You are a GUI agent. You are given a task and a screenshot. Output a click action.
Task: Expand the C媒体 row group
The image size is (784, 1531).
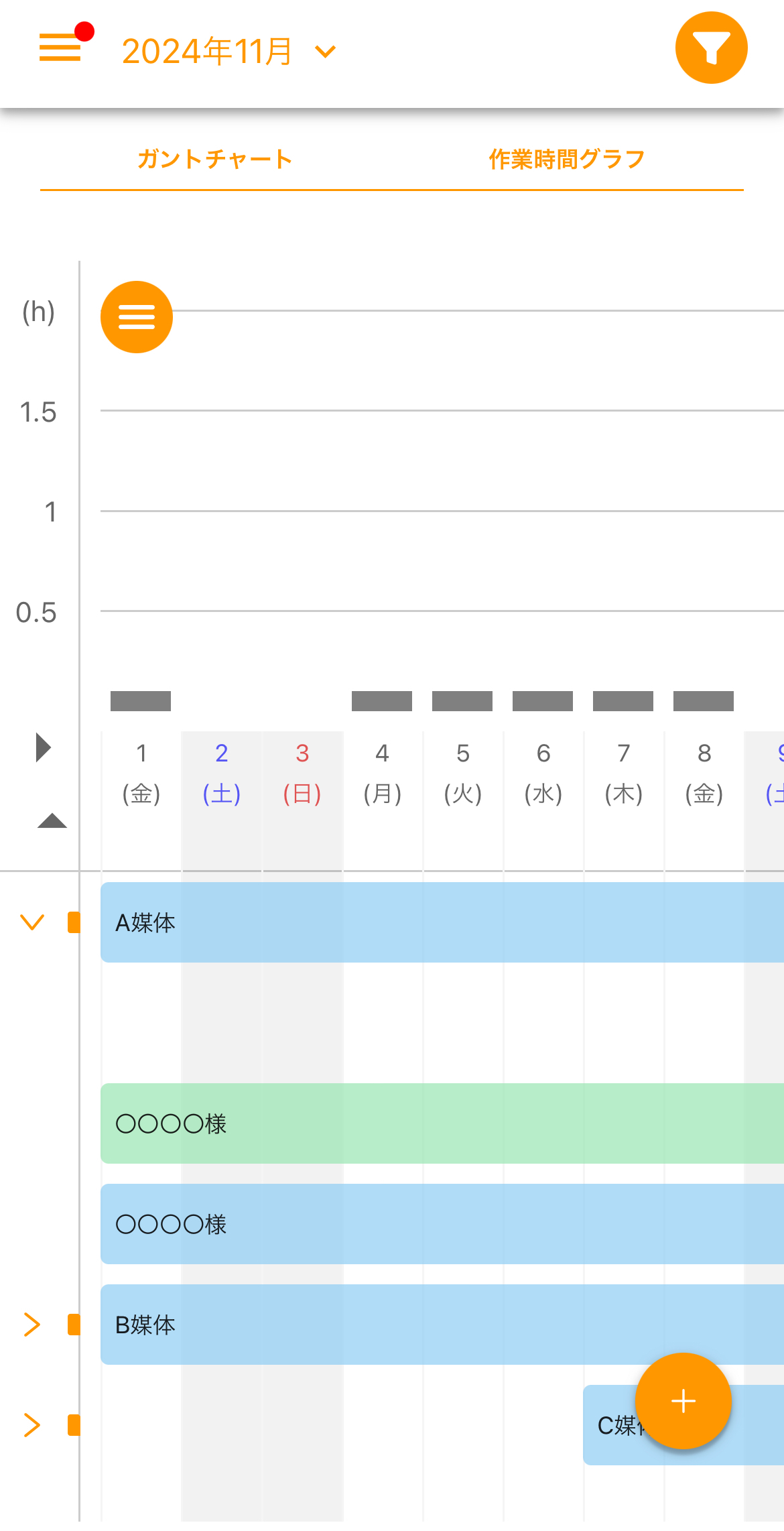click(x=32, y=1425)
